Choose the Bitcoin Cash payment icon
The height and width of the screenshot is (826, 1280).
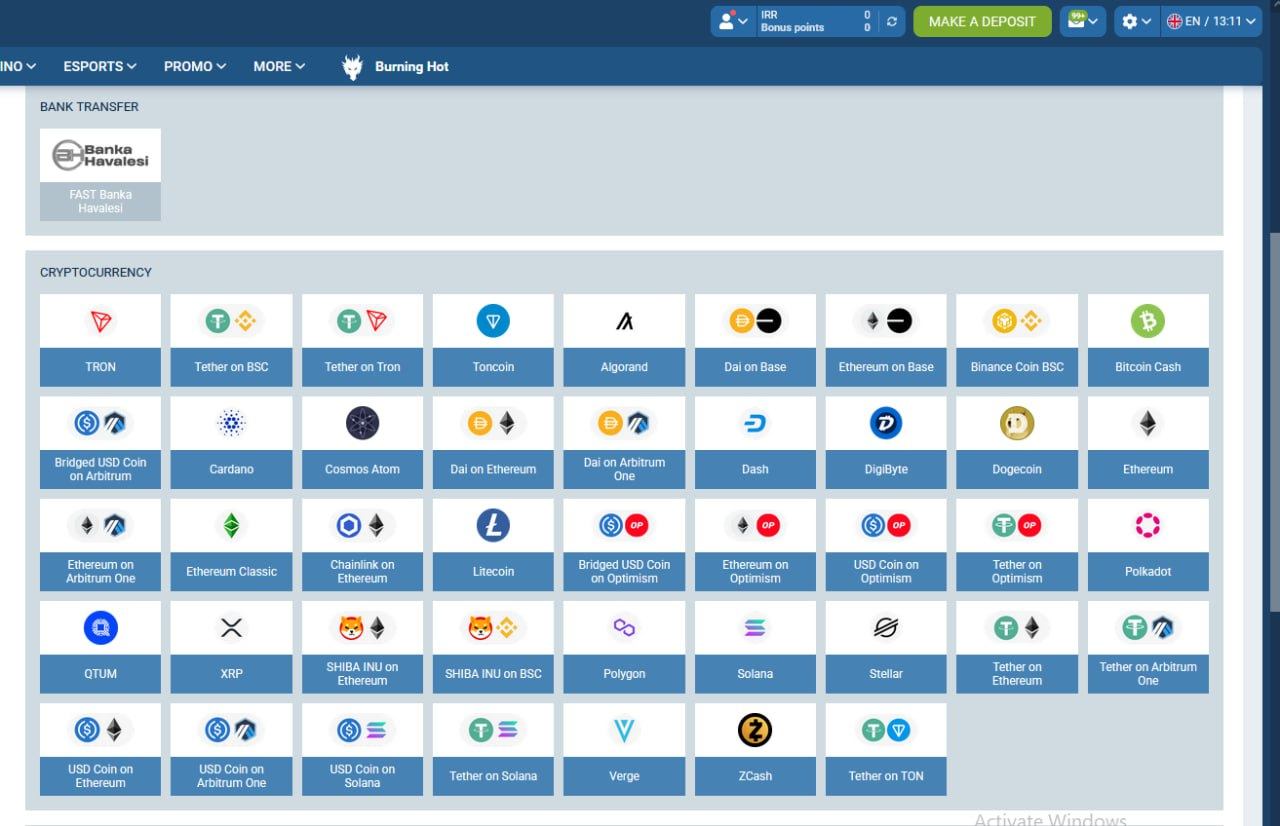[1148, 322]
